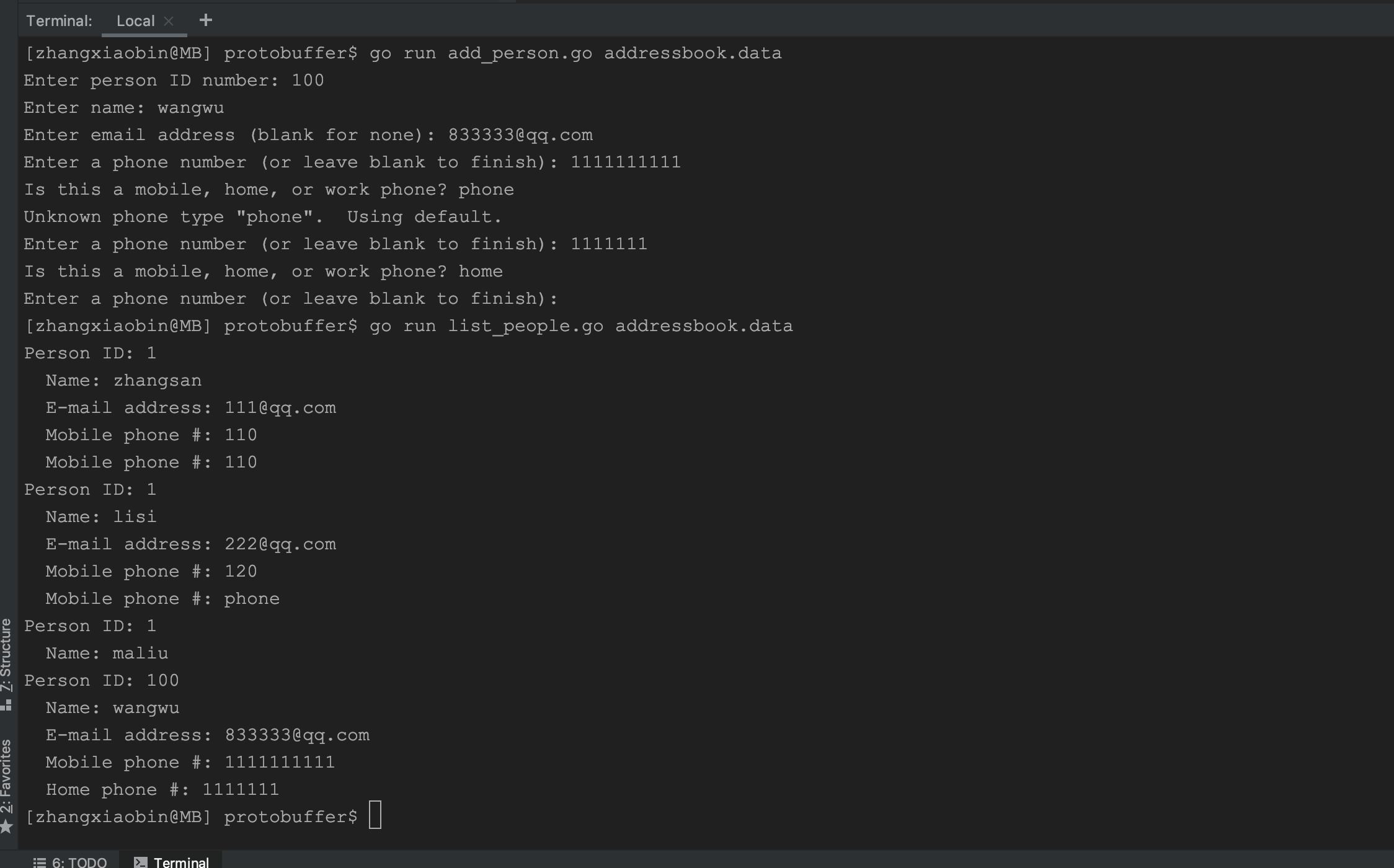Click the 'Home phone #: 1111111' output line
Viewport: 1394px width, 868px height.
(162, 790)
